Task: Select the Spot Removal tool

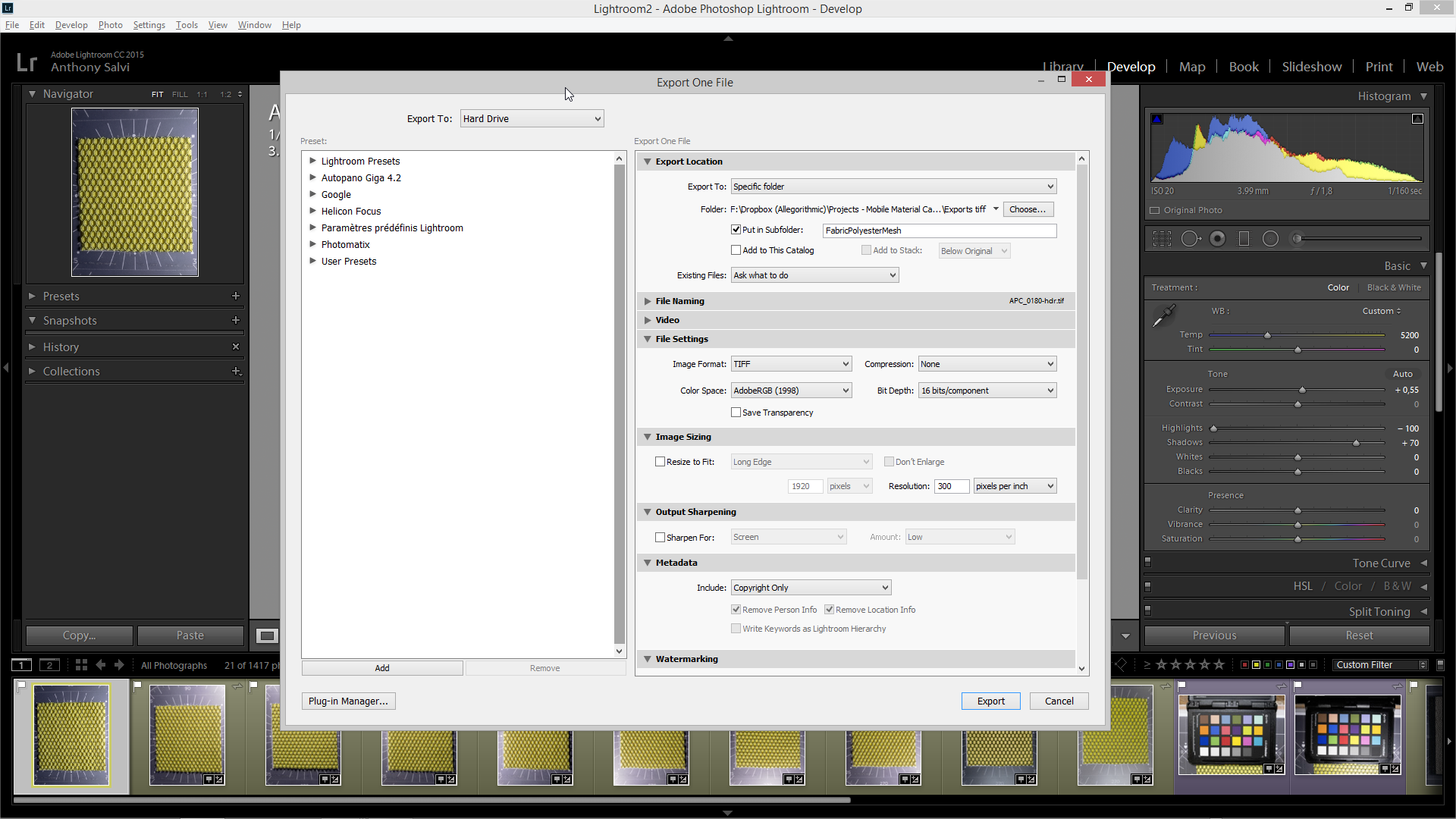Action: click(x=1190, y=239)
